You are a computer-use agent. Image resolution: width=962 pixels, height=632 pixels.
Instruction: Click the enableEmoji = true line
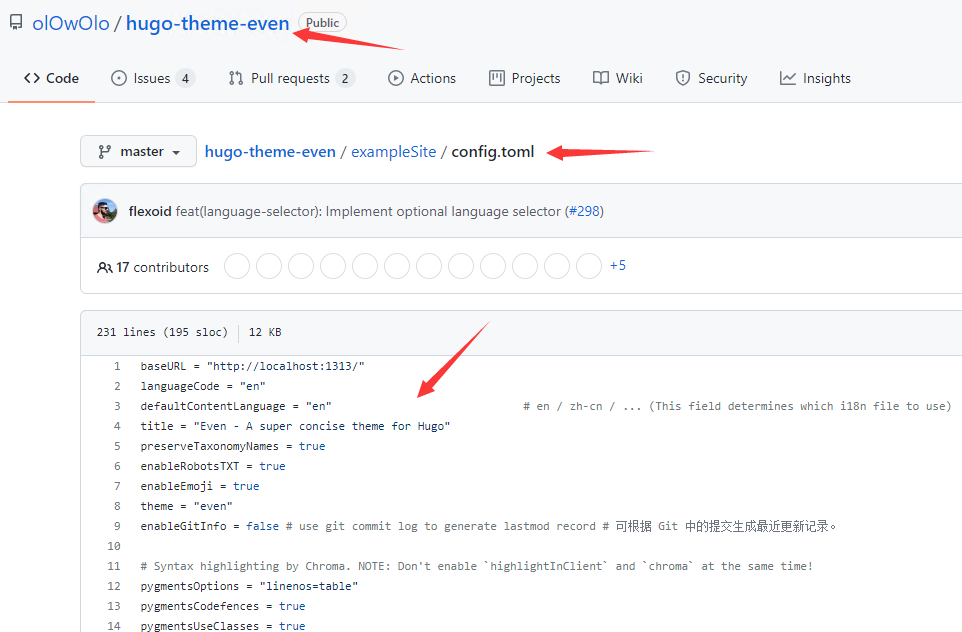click(200, 486)
